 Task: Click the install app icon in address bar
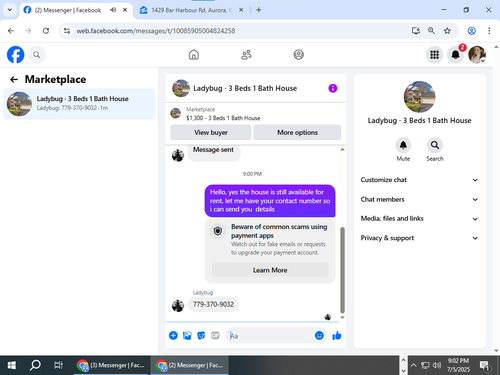pos(415,31)
